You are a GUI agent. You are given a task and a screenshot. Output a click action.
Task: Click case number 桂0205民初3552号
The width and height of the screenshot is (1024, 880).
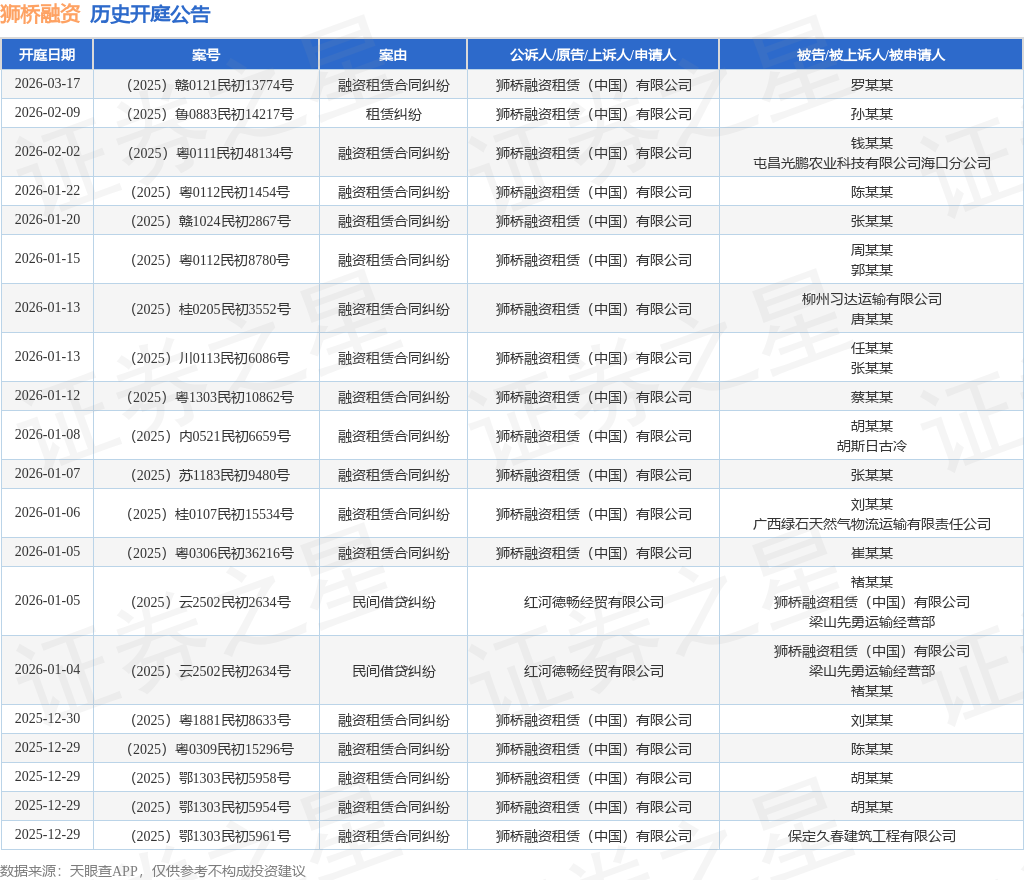point(210,309)
